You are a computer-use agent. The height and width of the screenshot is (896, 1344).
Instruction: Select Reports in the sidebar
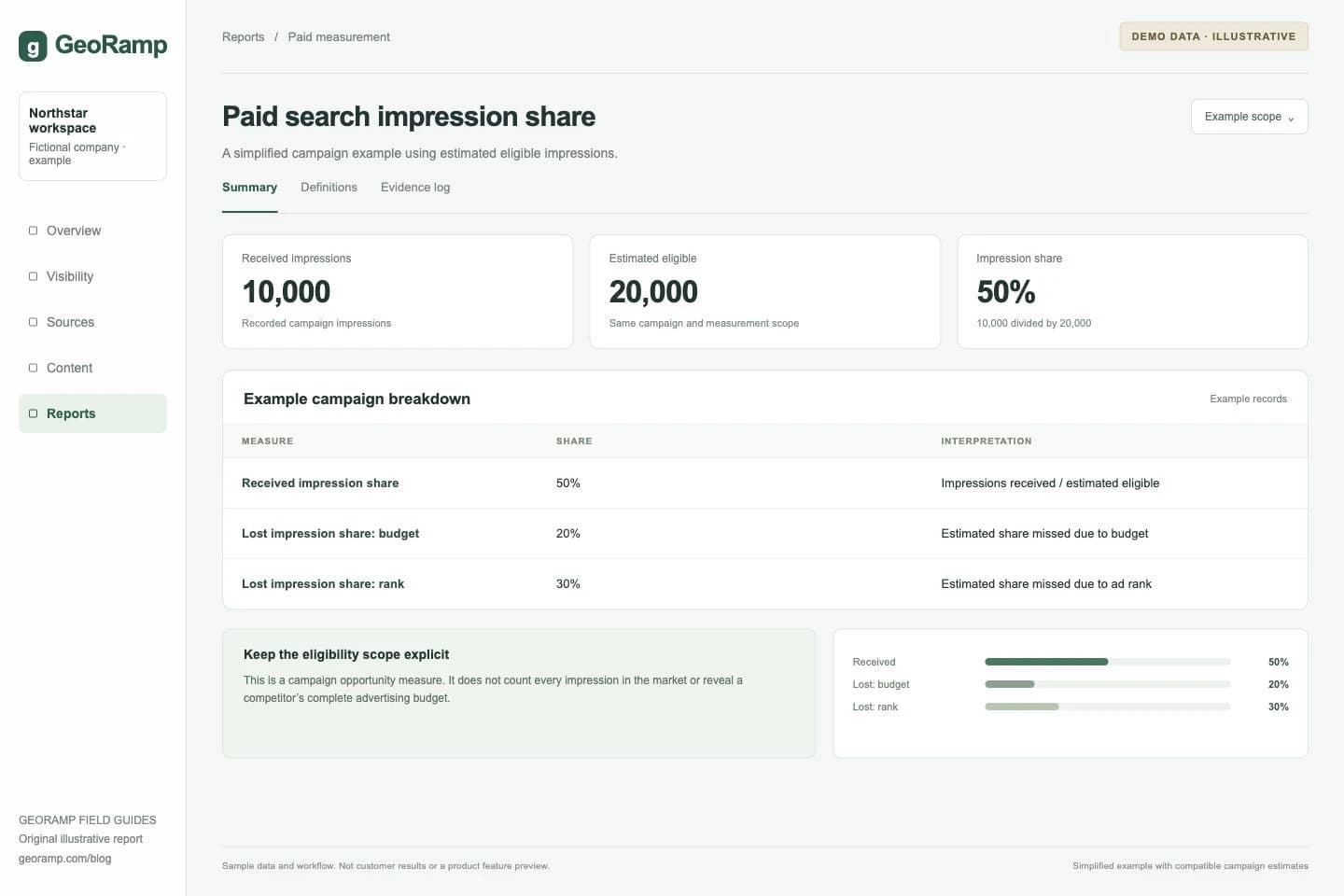coord(92,413)
